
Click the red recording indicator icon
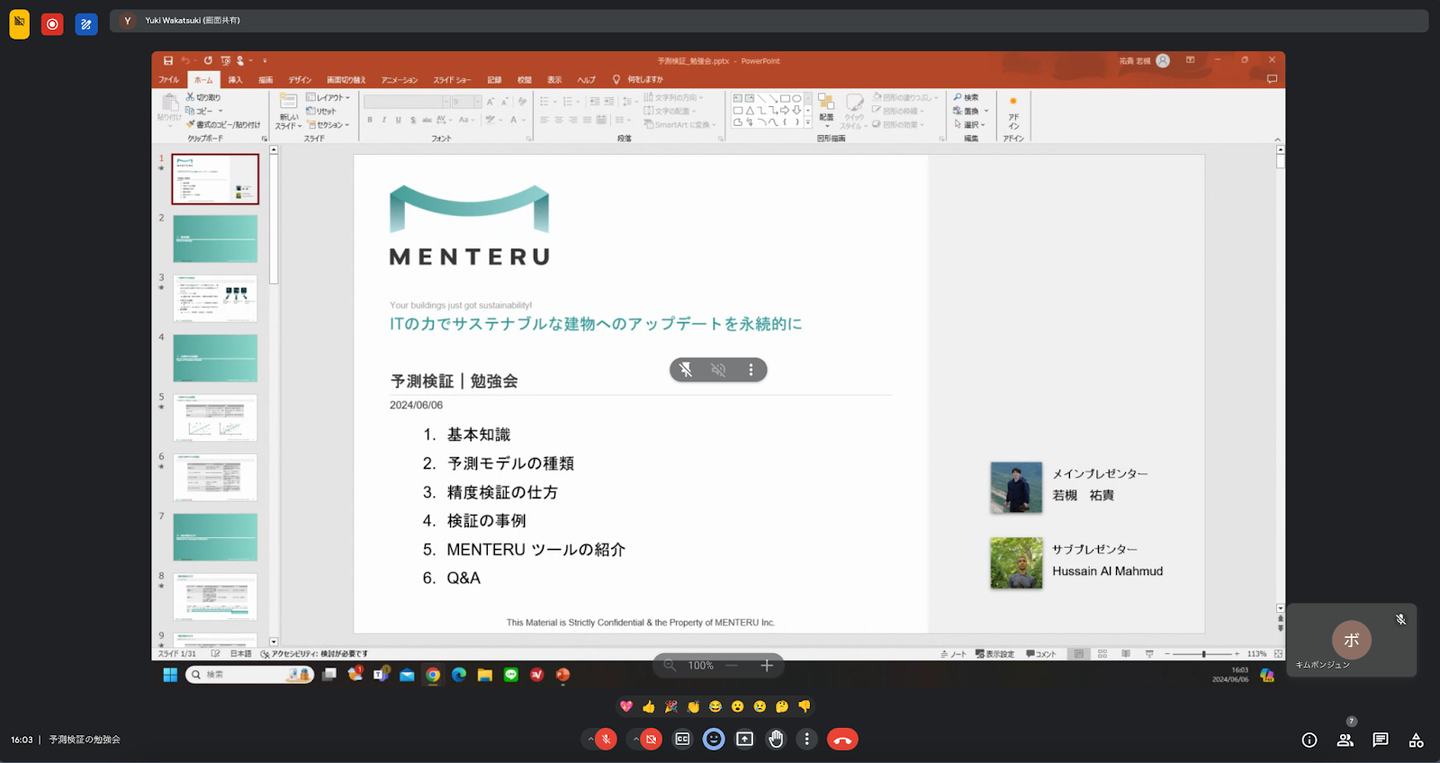(52, 23)
